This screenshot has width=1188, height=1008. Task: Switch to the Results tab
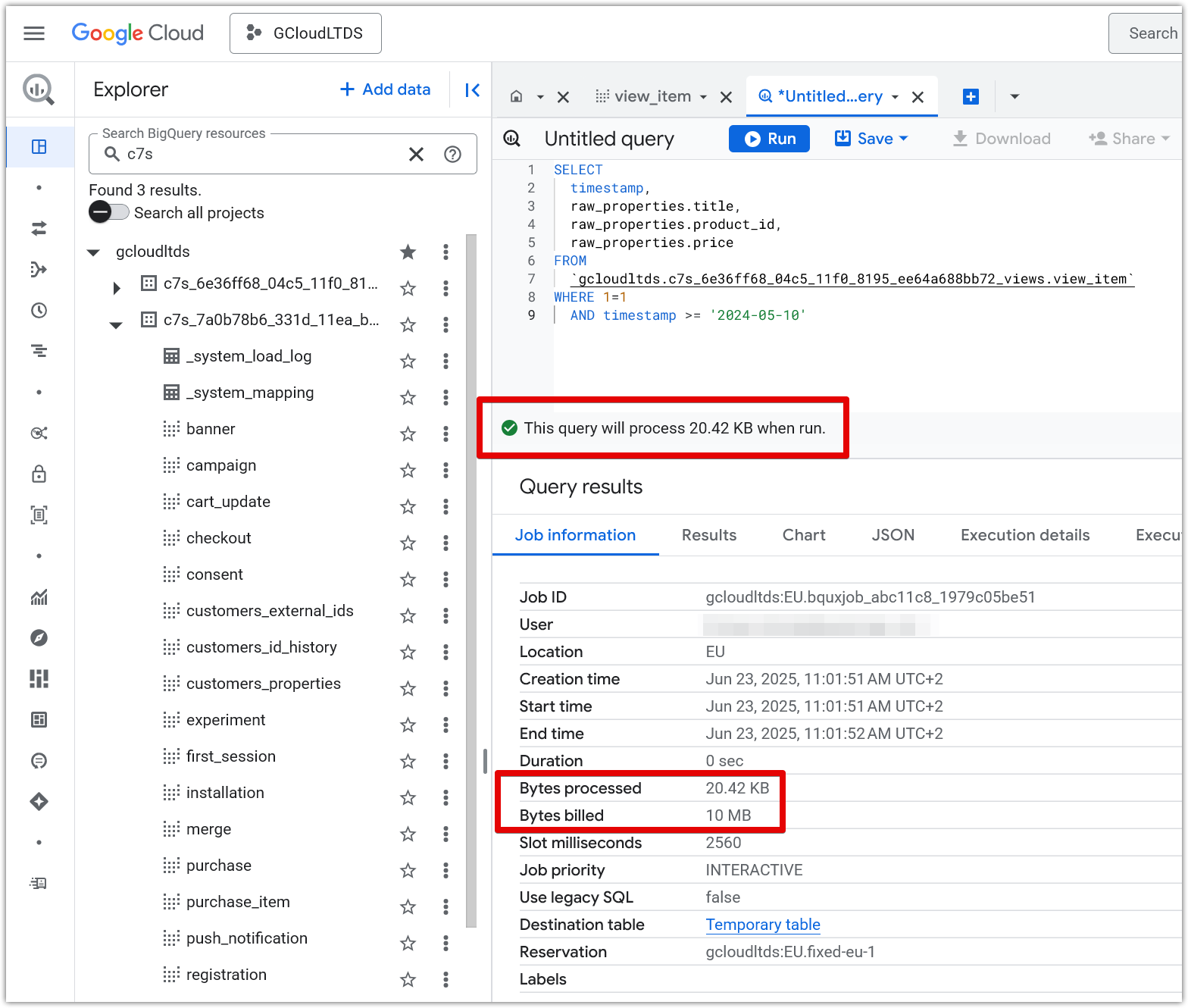tap(709, 535)
